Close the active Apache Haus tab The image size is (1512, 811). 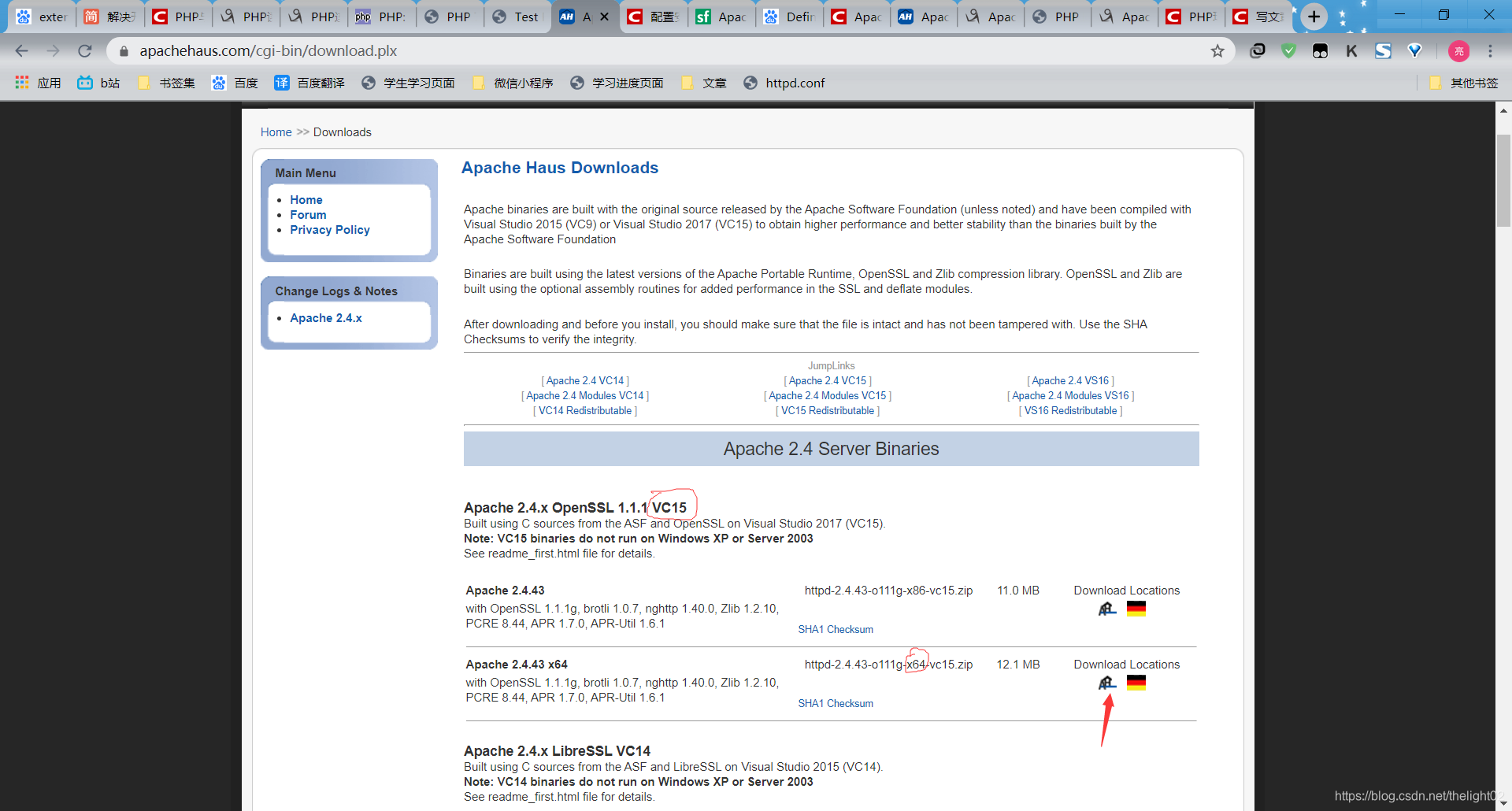[604, 17]
